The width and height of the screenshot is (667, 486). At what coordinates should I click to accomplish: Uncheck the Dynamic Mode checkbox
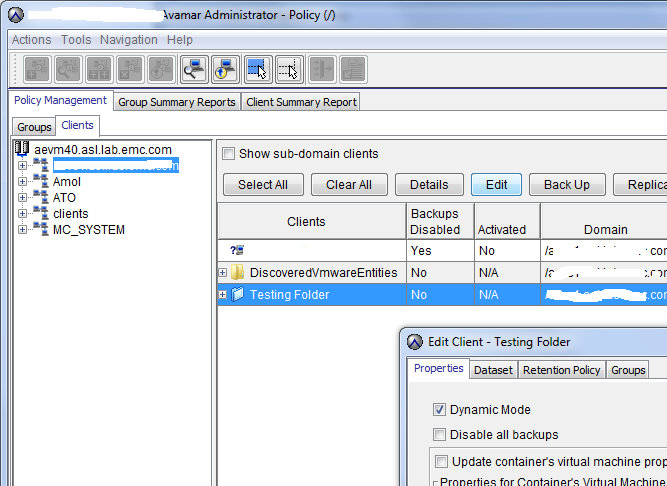(439, 409)
